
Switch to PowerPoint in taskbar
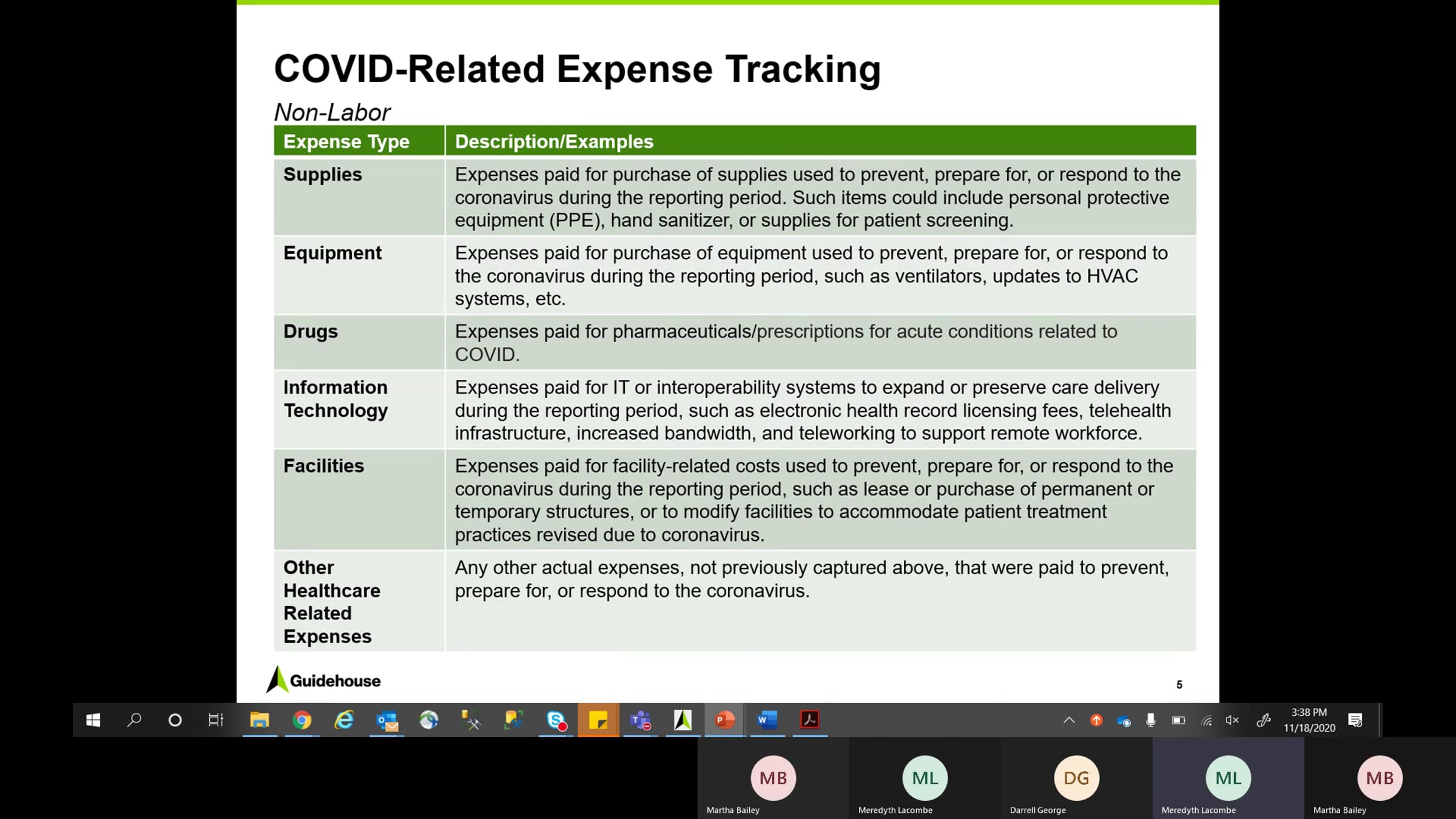coord(725,720)
